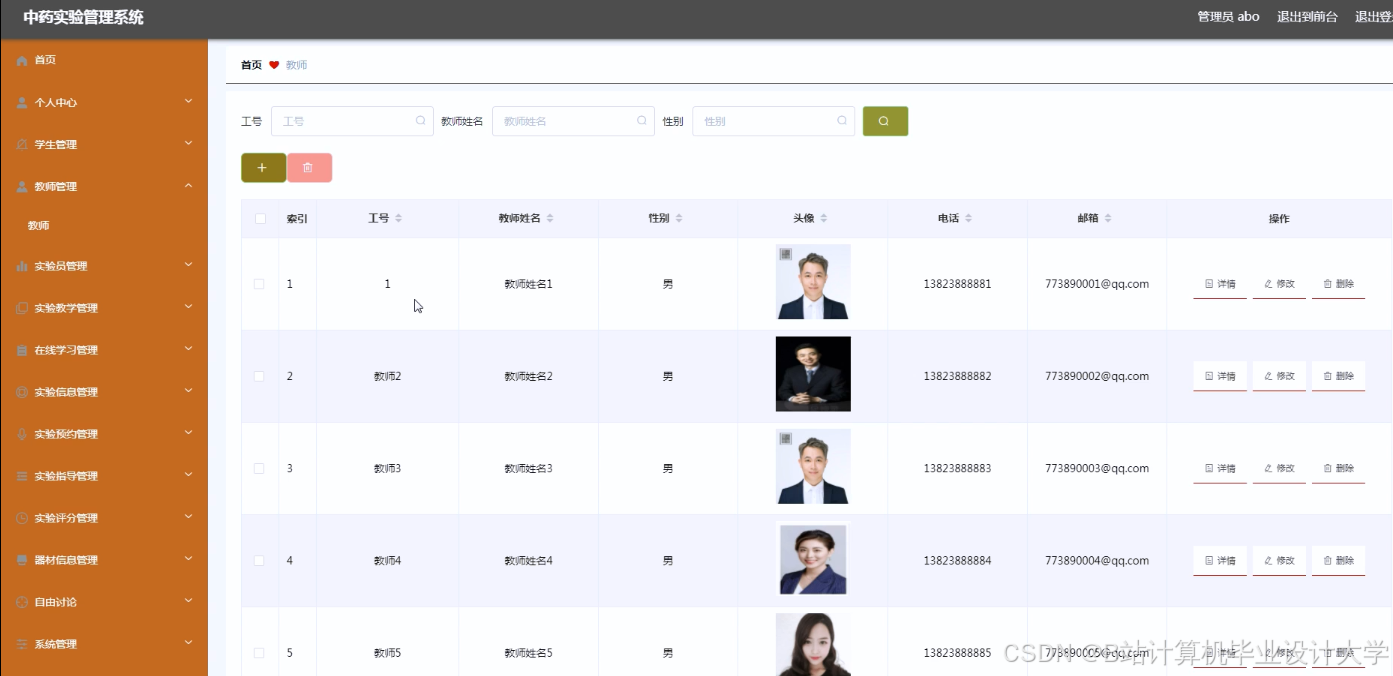This screenshot has height=676, width=1393.
Task: Click avatar thumbnail of 教师姓名4
Action: [x=813, y=559]
